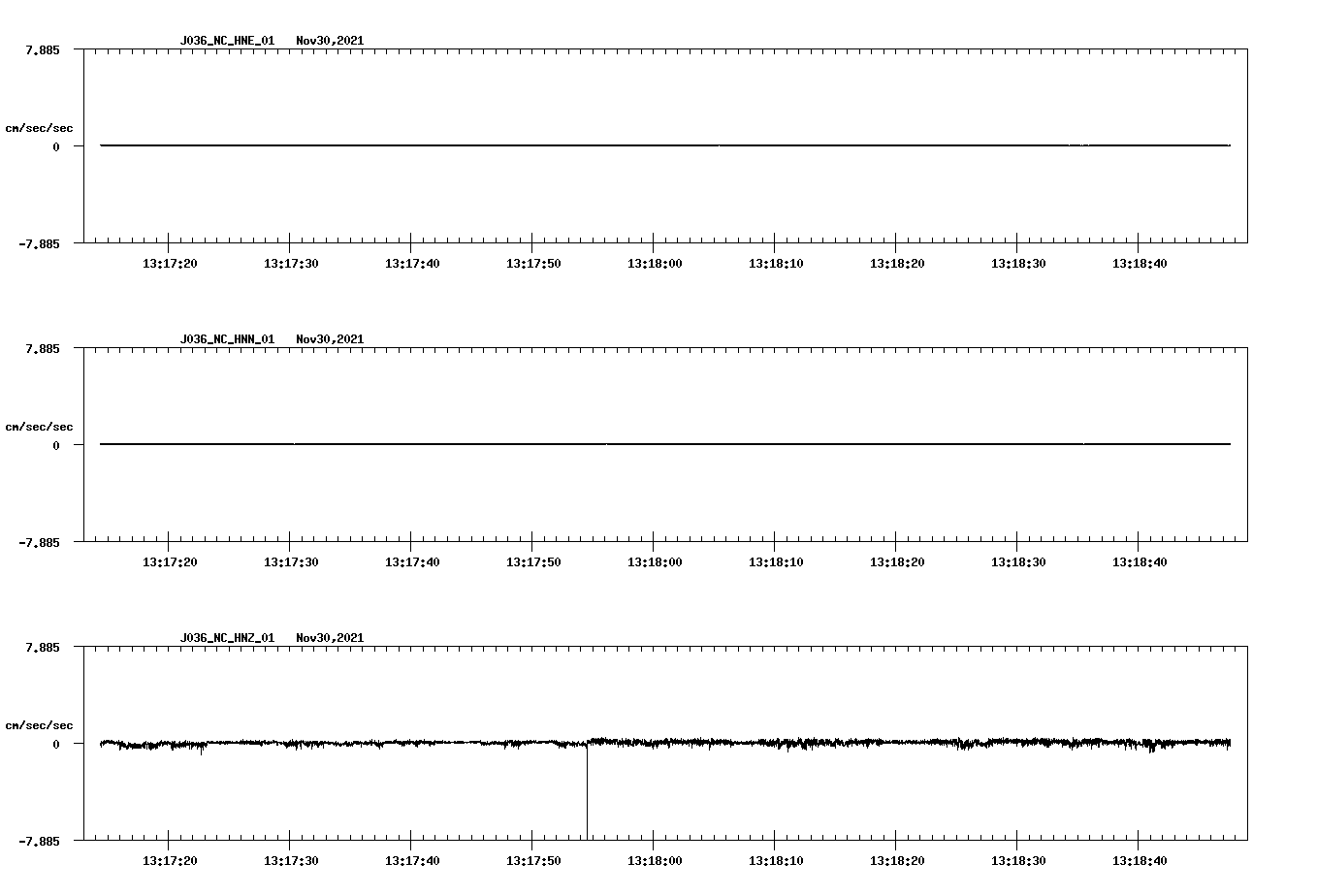This screenshot has height=896, width=1317.
Task: Click the 13:18:20 time label under HNE plot
Action: click(x=897, y=264)
